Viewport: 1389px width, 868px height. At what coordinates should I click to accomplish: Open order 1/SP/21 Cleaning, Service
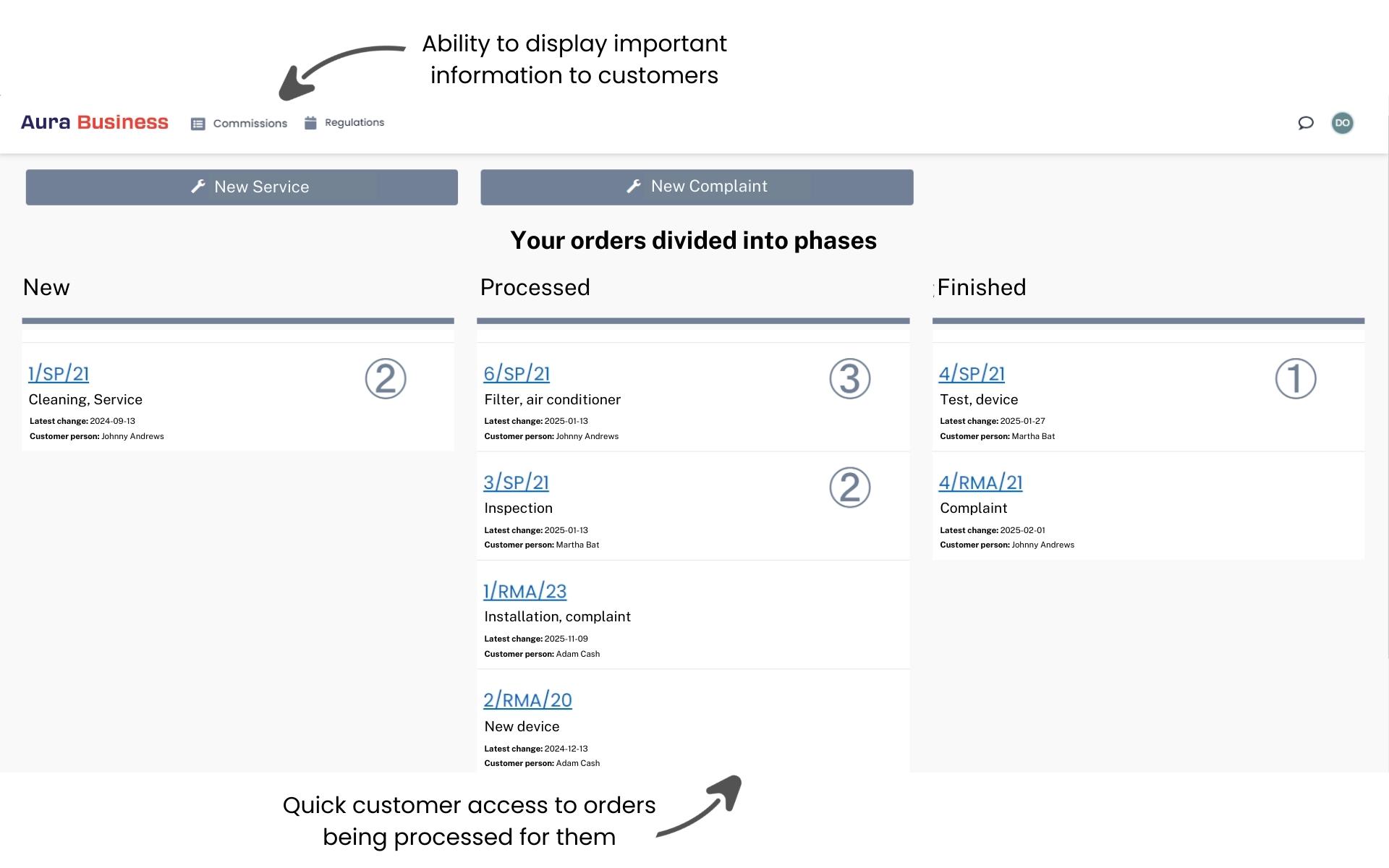58,374
